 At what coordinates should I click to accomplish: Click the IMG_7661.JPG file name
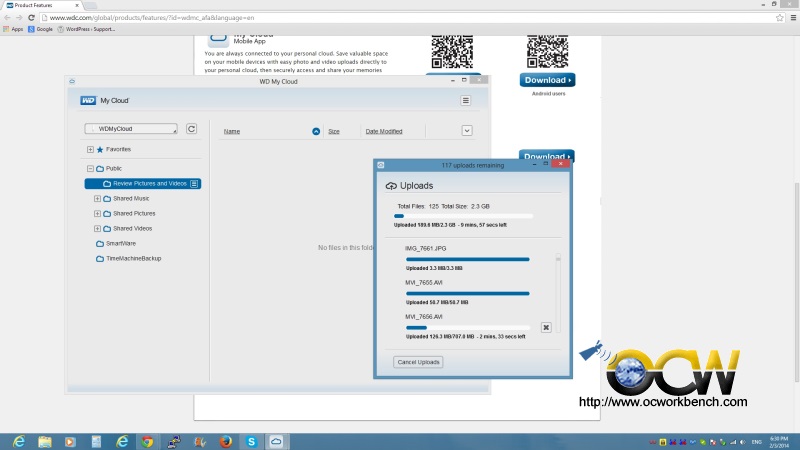426,248
